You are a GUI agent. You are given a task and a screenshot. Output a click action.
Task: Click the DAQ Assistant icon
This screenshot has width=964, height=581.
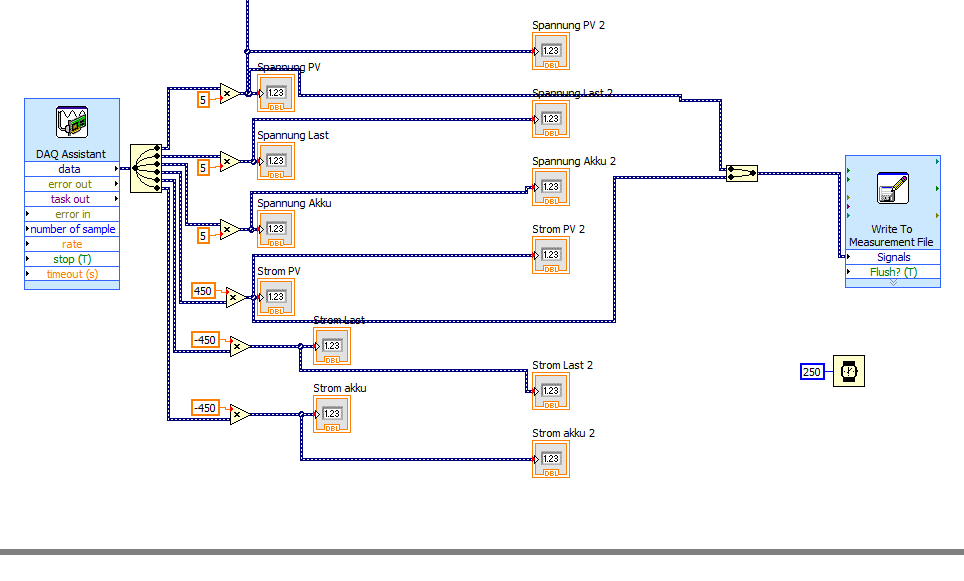point(72,122)
